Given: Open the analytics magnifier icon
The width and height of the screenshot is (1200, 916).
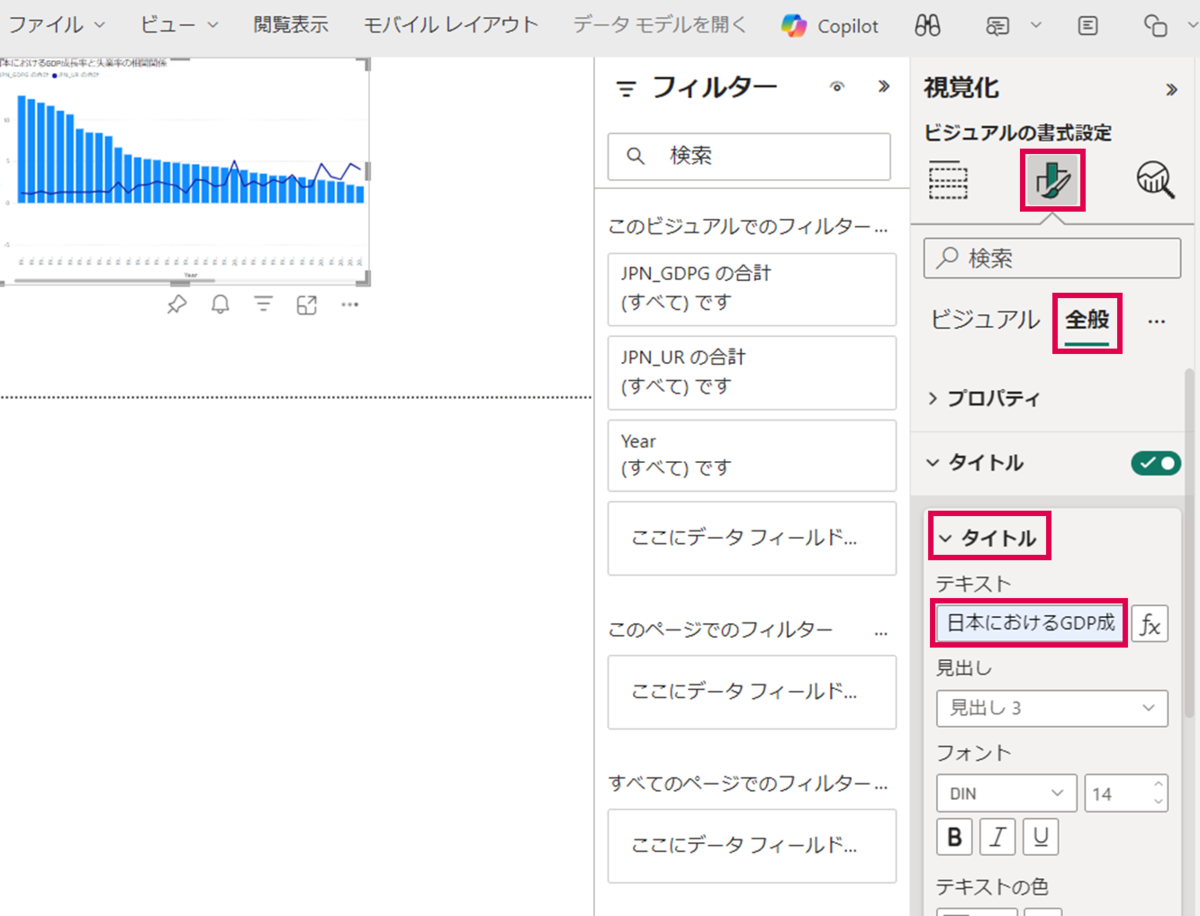Looking at the screenshot, I should (1155, 180).
